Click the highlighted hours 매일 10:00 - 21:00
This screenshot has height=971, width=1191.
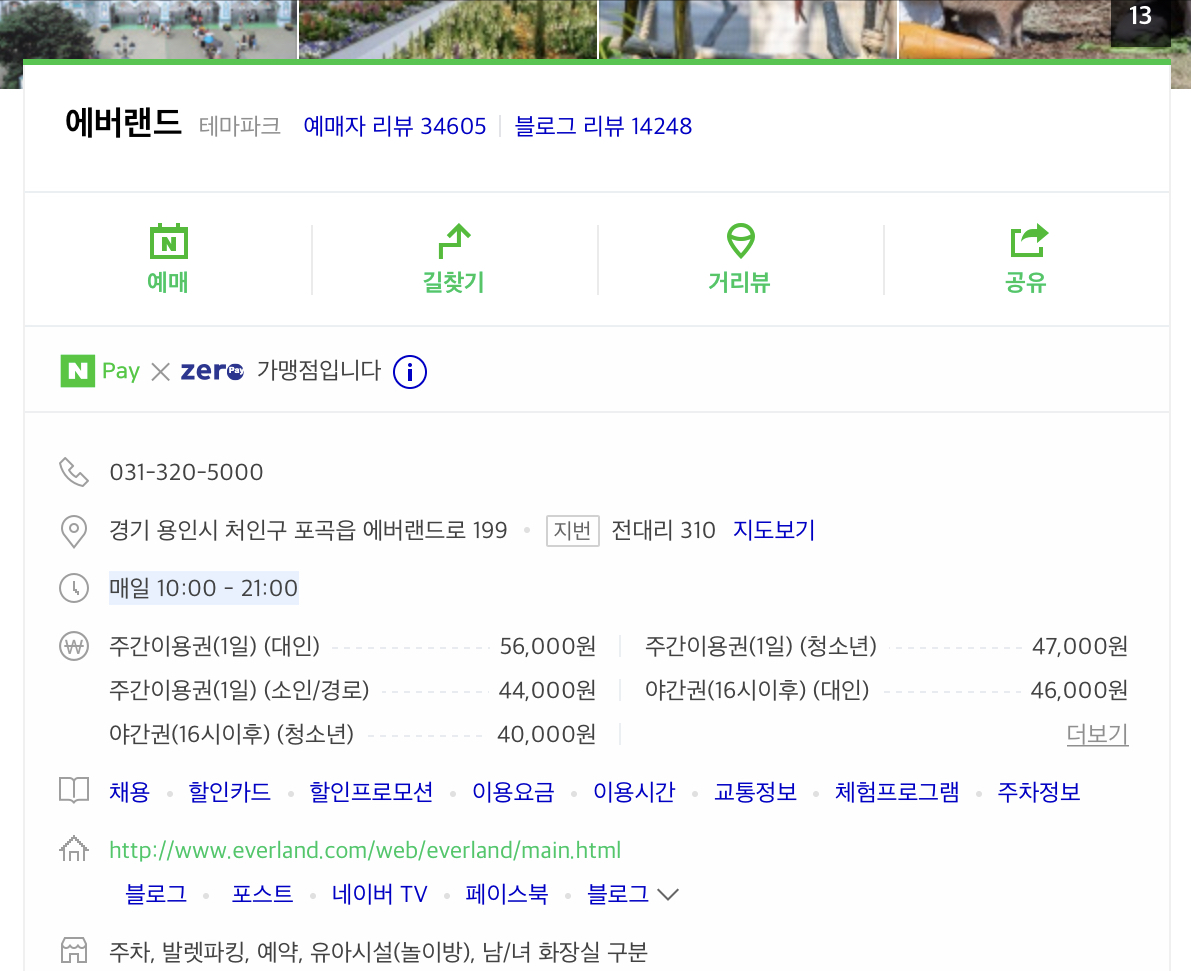tap(204, 588)
